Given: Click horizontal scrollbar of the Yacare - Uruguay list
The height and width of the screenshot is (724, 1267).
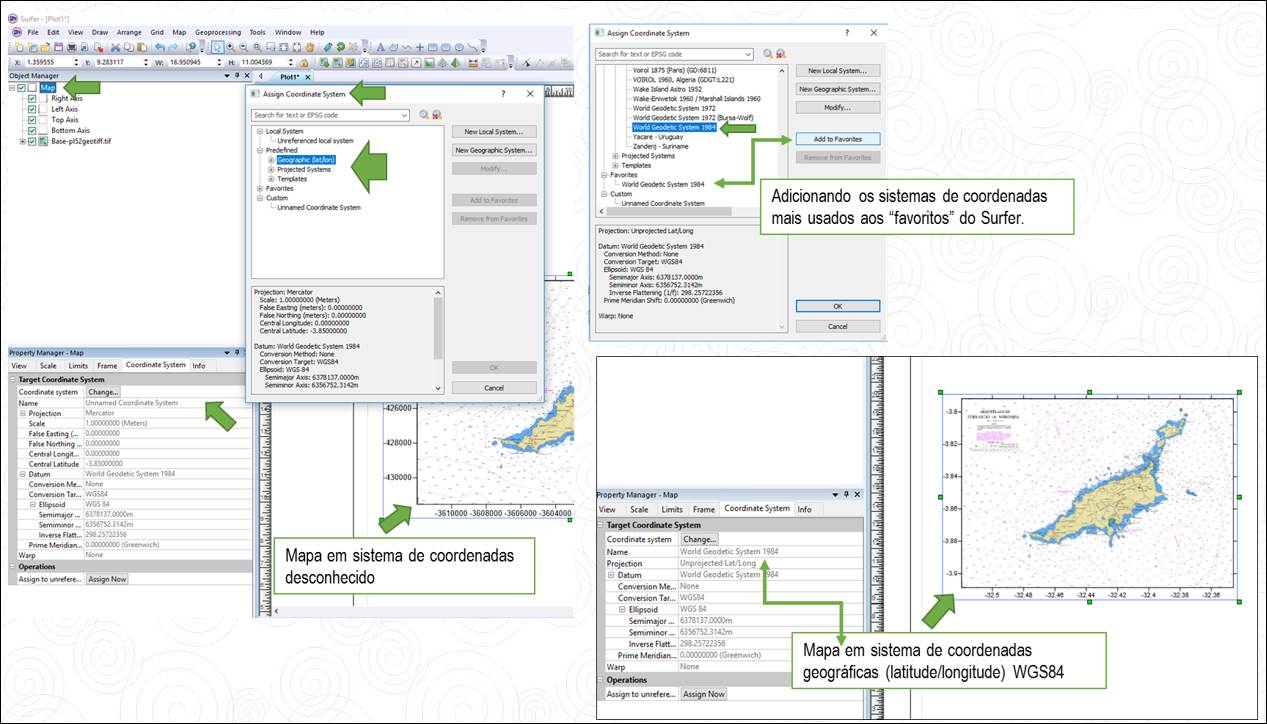Looking at the screenshot, I should tap(680, 211).
